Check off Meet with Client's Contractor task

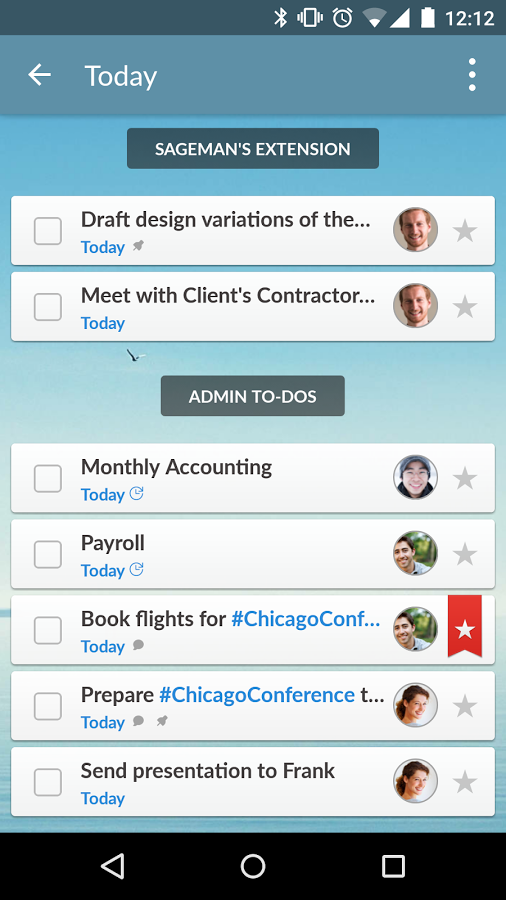pyautogui.click(x=48, y=307)
